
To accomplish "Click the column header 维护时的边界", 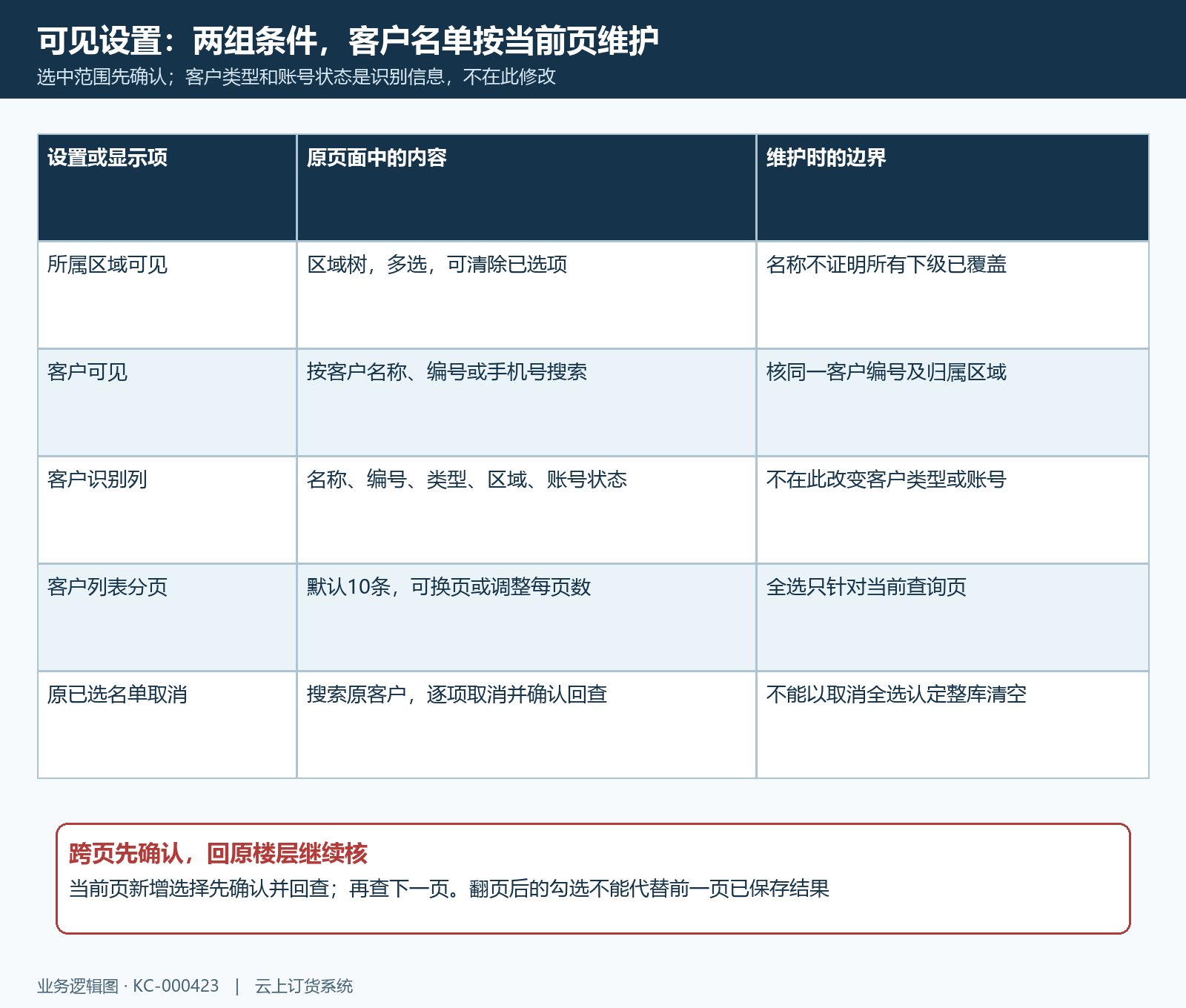I will [953, 188].
